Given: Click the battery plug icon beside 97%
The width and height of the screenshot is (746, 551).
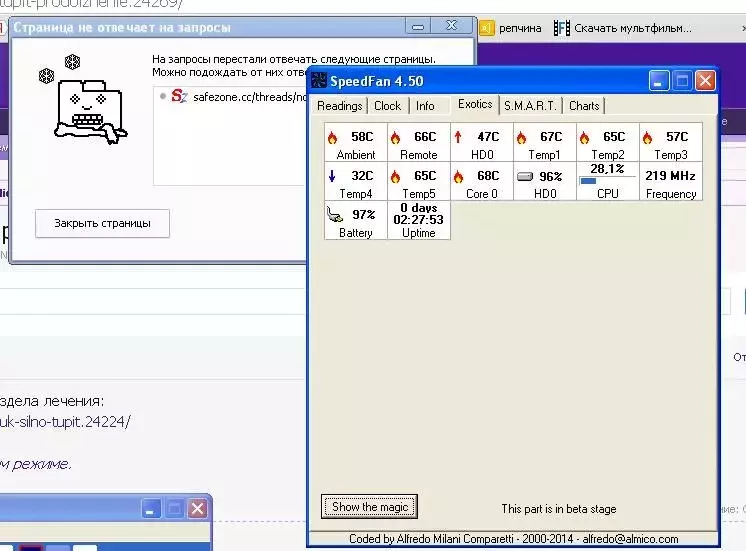Looking at the screenshot, I should click(335, 215).
